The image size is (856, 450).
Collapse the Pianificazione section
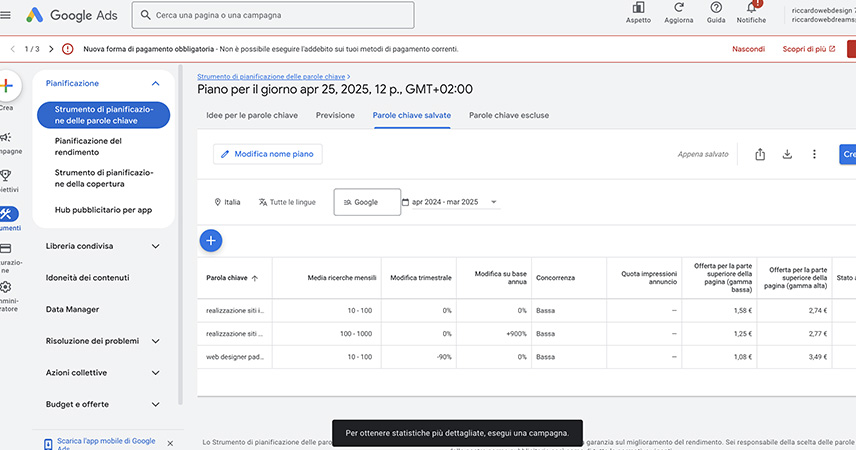click(x=155, y=84)
